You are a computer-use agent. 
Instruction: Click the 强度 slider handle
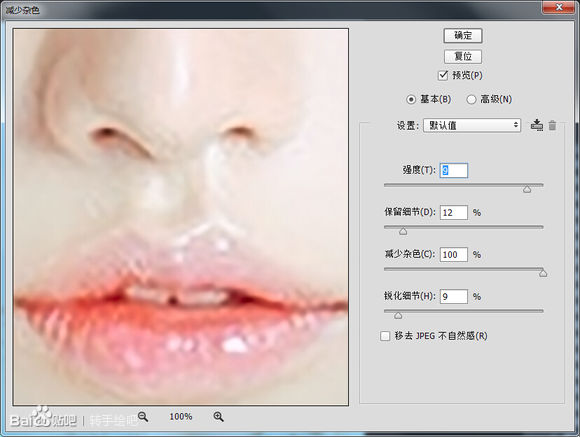[527, 189]
